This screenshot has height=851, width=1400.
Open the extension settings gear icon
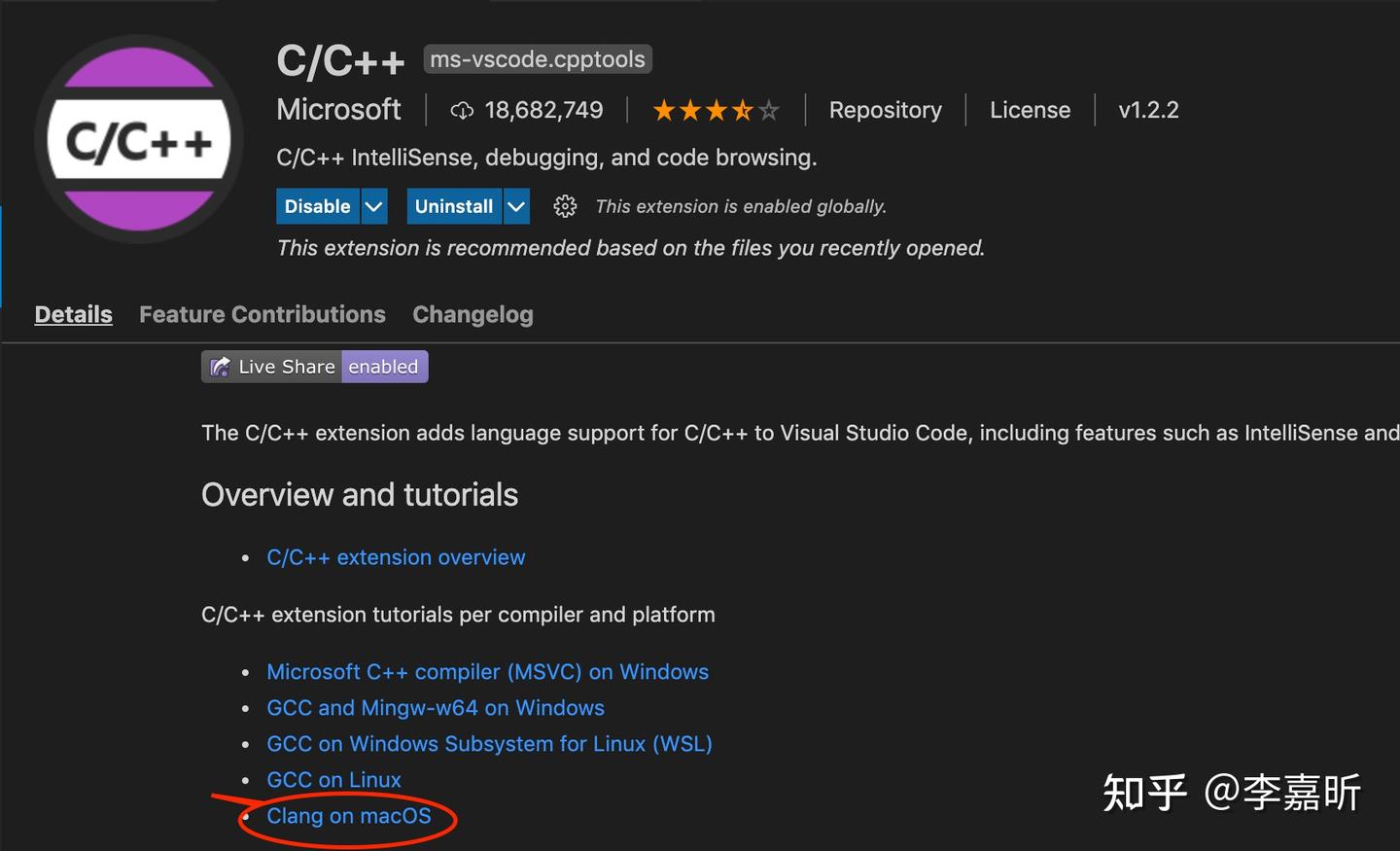(565, 206)
